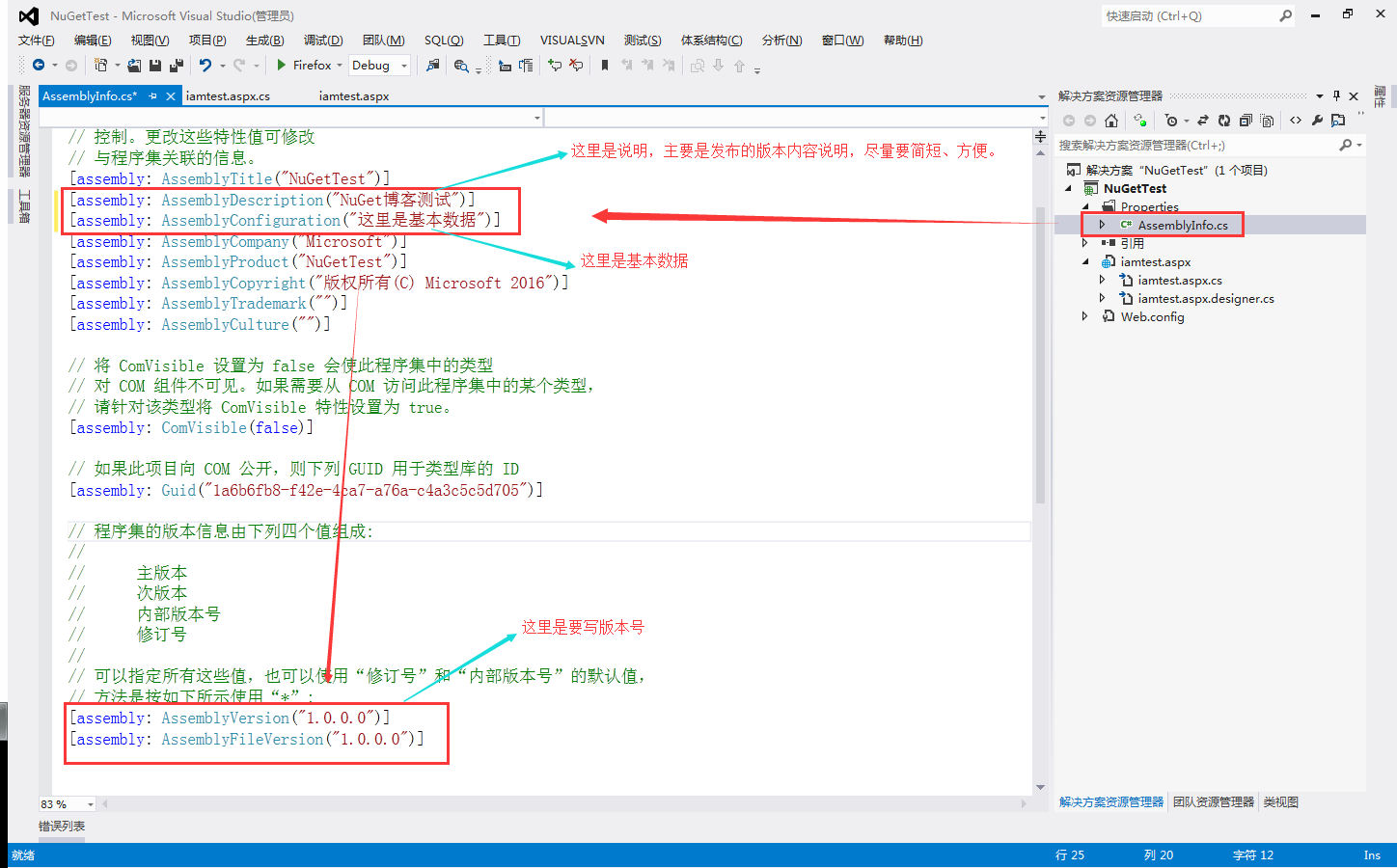
Task: Click the Open File toolbar icon
Action: point(134,66)
